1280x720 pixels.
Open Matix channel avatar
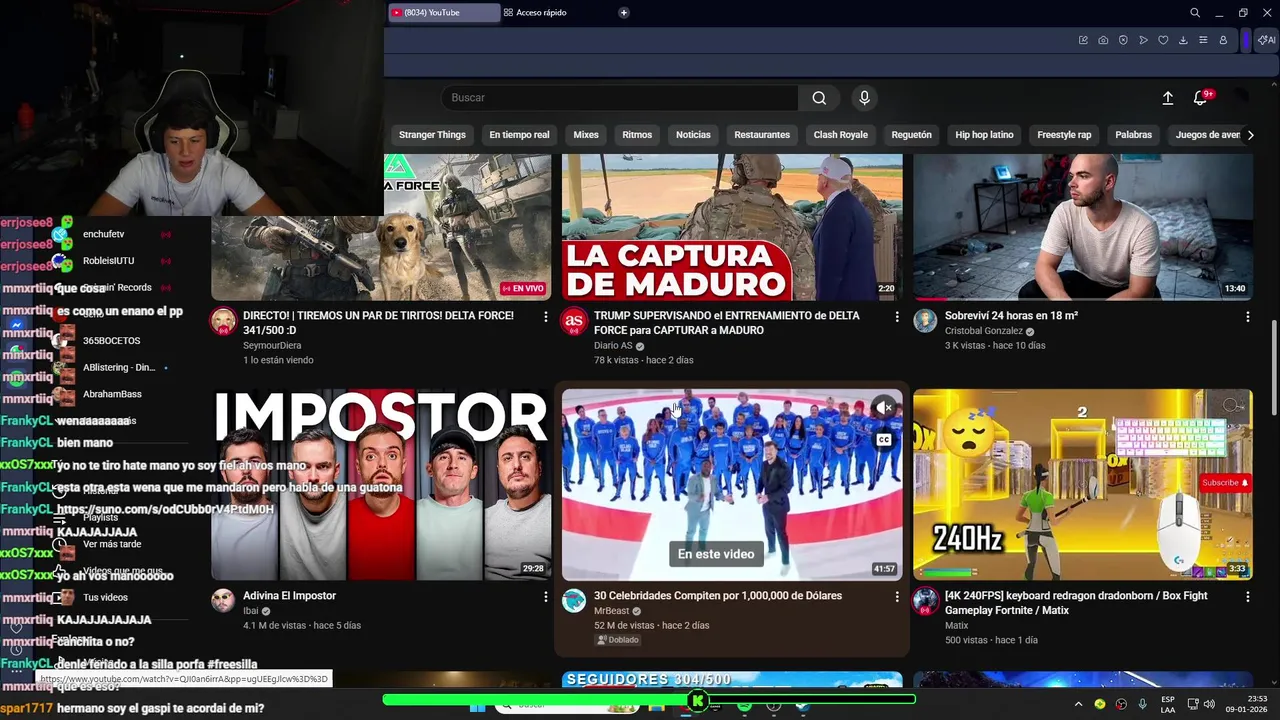coord(925,601)
